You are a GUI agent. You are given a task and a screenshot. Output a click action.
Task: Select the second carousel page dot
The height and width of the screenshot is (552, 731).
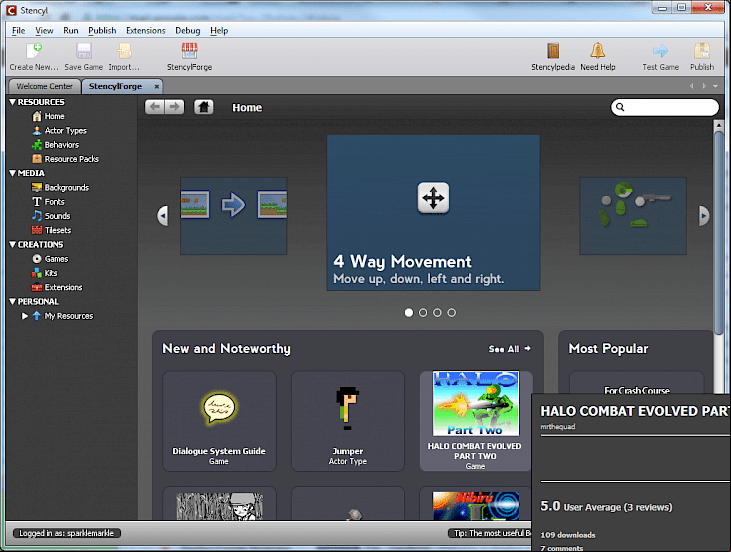pos(423,313)
